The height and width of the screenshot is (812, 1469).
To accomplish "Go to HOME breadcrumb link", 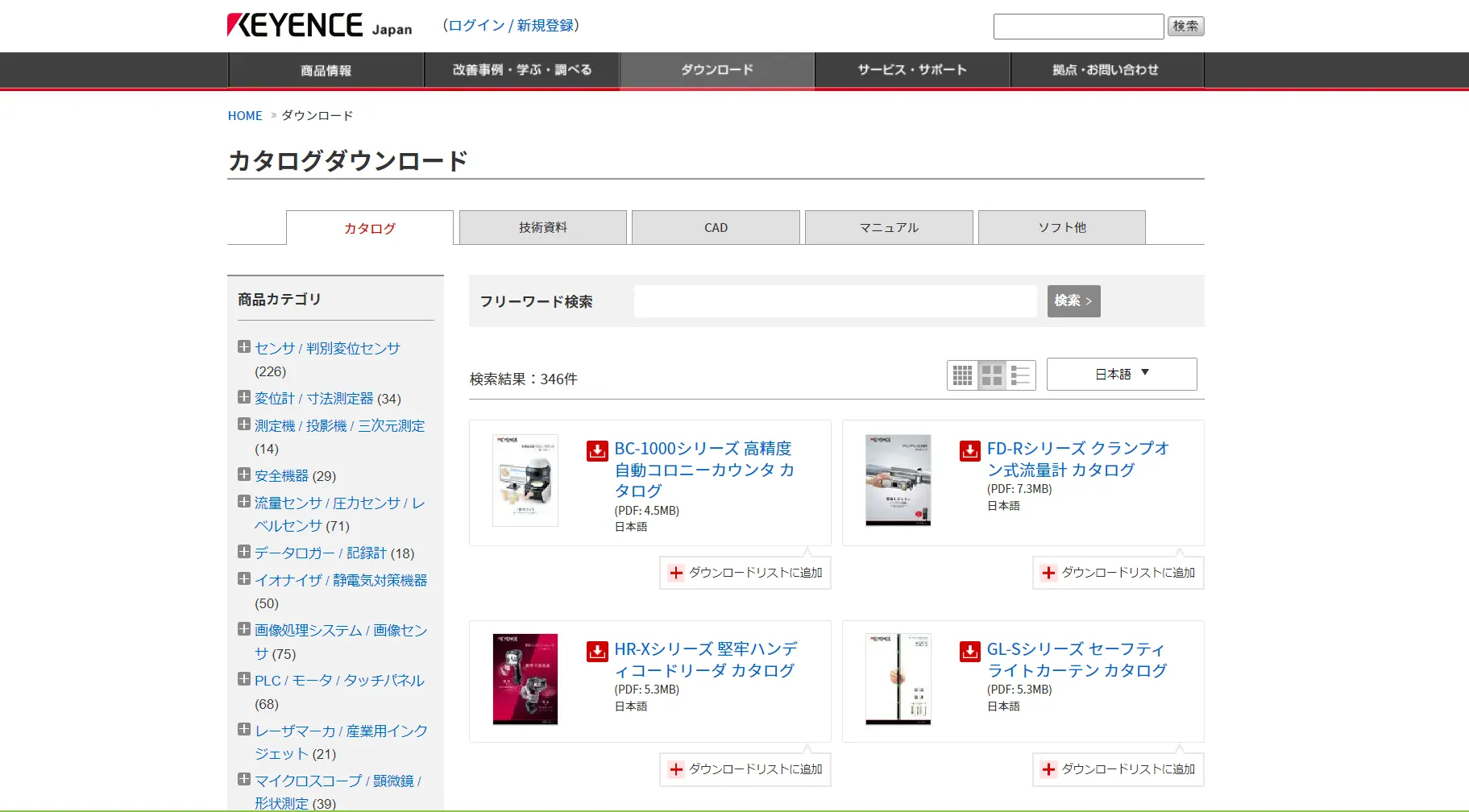I will 245,116.
